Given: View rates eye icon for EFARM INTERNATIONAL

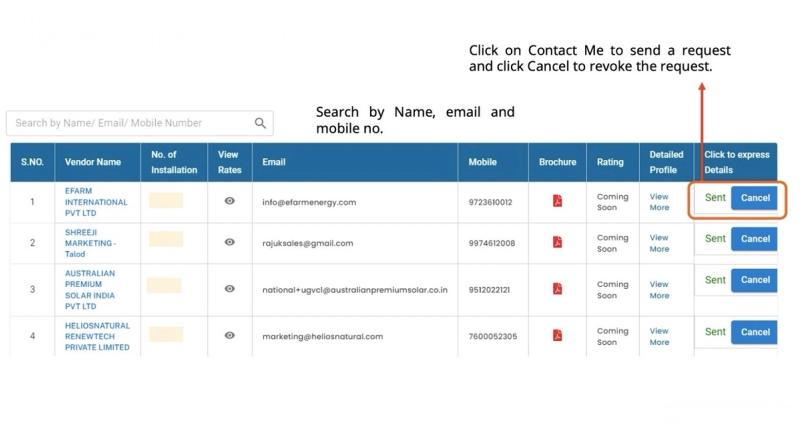Looking at the screenshot, I should [x=230, y=201].
